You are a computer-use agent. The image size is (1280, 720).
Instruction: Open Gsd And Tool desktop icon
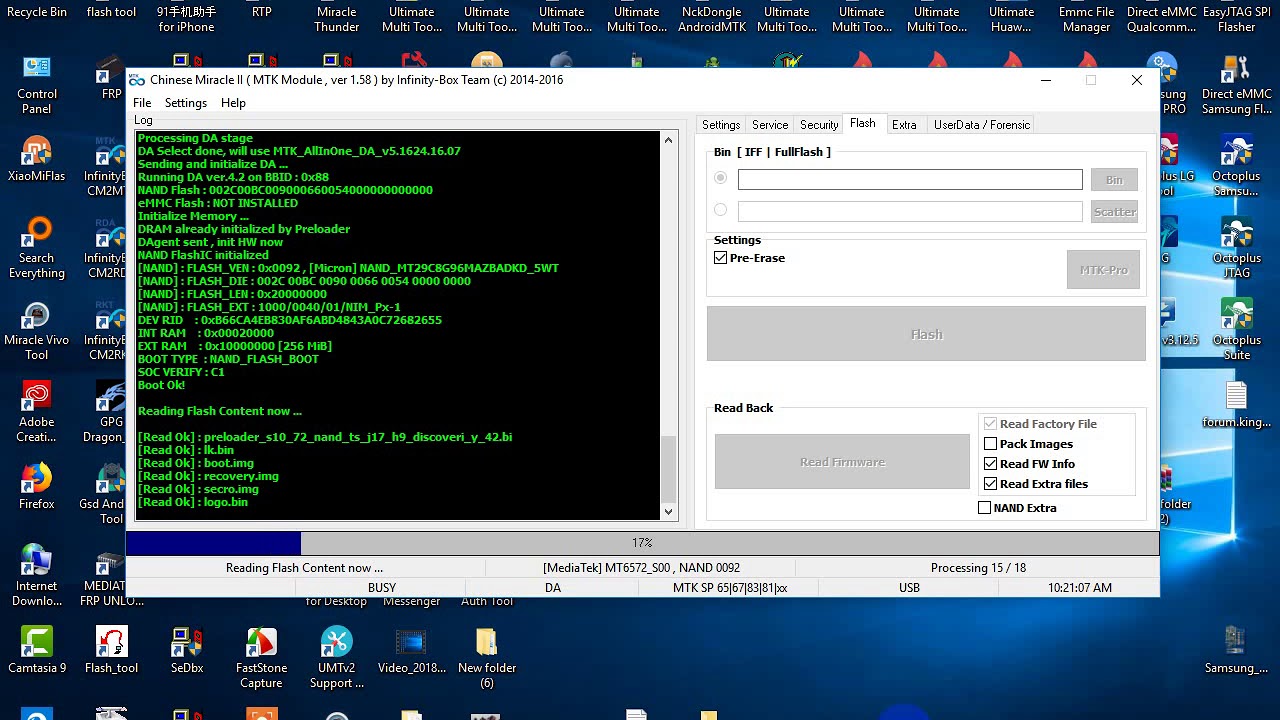tap(104, 494)
